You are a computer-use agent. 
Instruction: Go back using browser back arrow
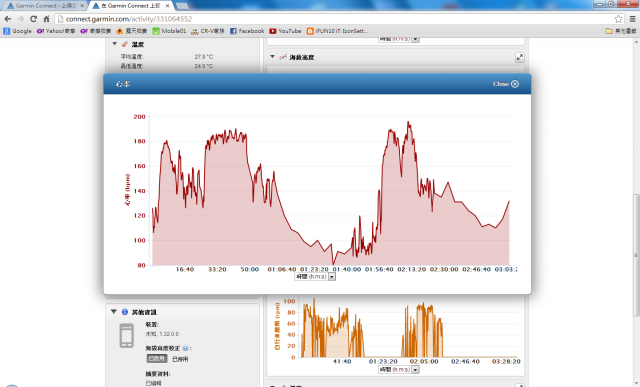(8, 19)
